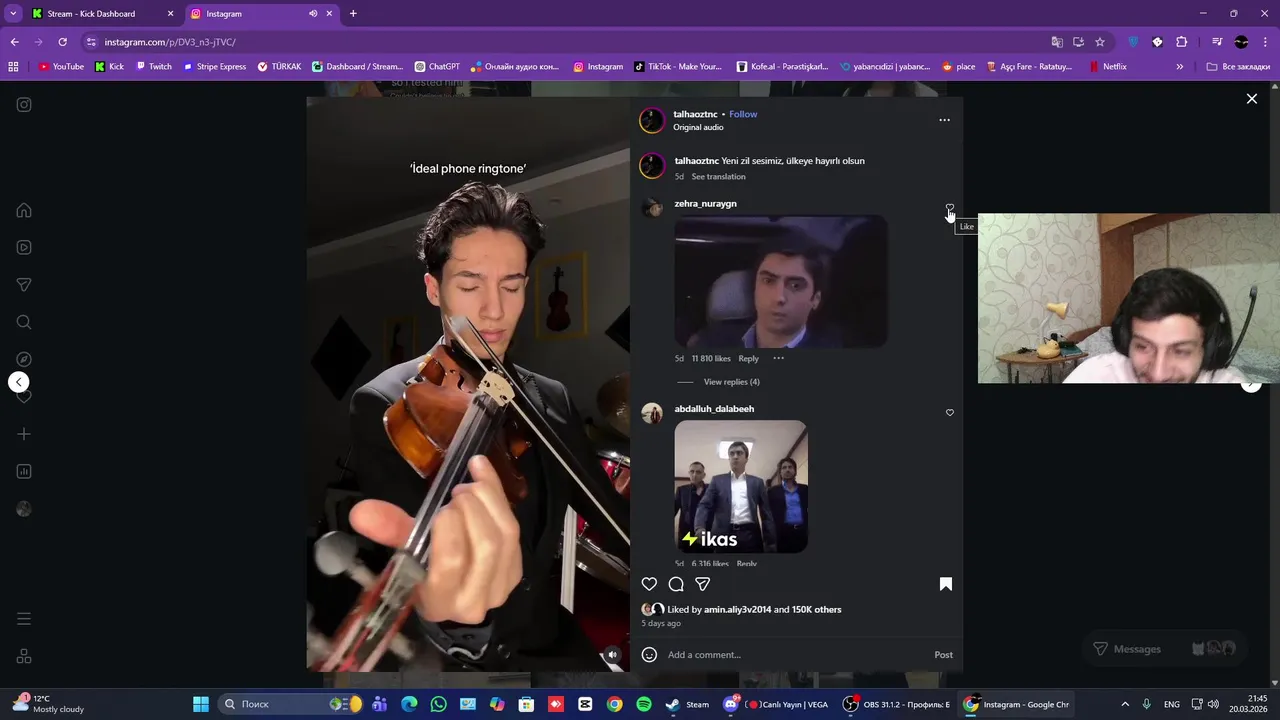Open ikas GIF in abdalluh_dalabeeh's comment

[741, 486]
